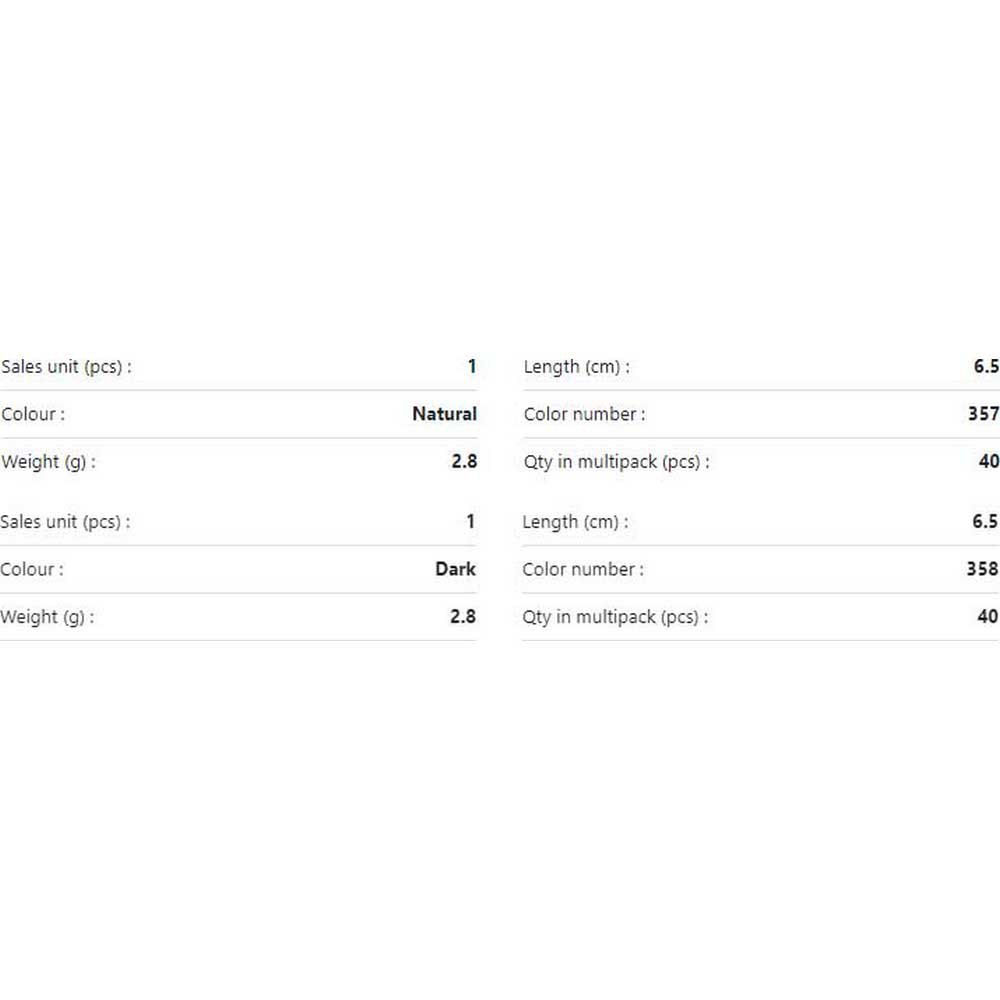
Task: Click the Natural colour value
Action: (x=445, y=414)
